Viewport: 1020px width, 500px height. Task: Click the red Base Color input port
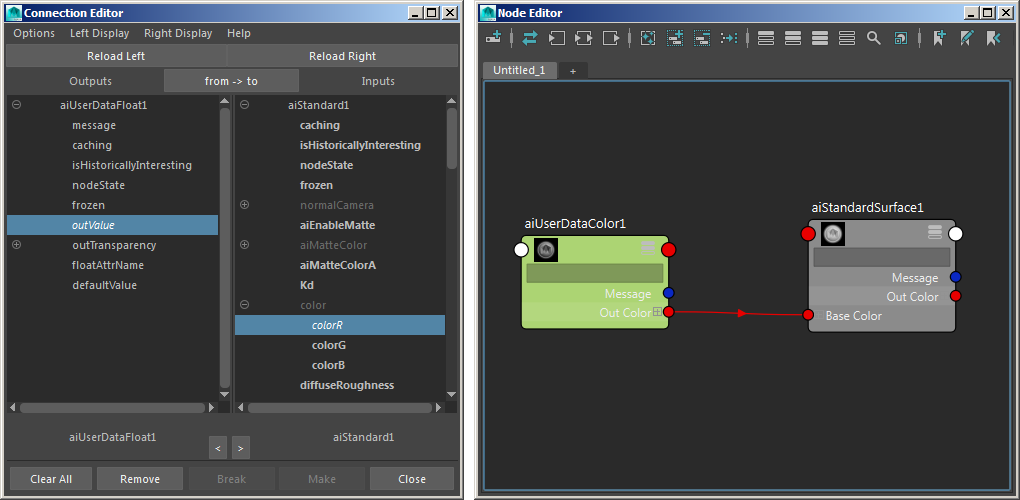point(808,315)
